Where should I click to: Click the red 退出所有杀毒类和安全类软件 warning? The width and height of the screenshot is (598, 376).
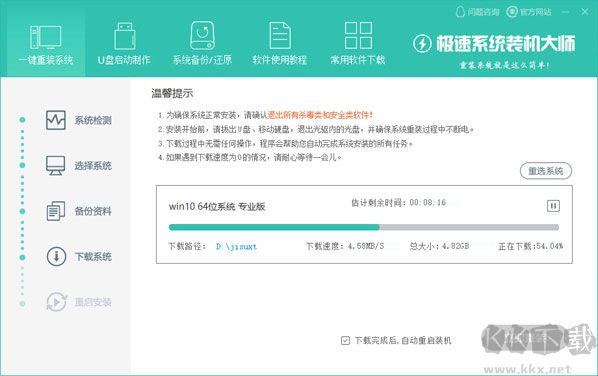(x=320, y=115)
